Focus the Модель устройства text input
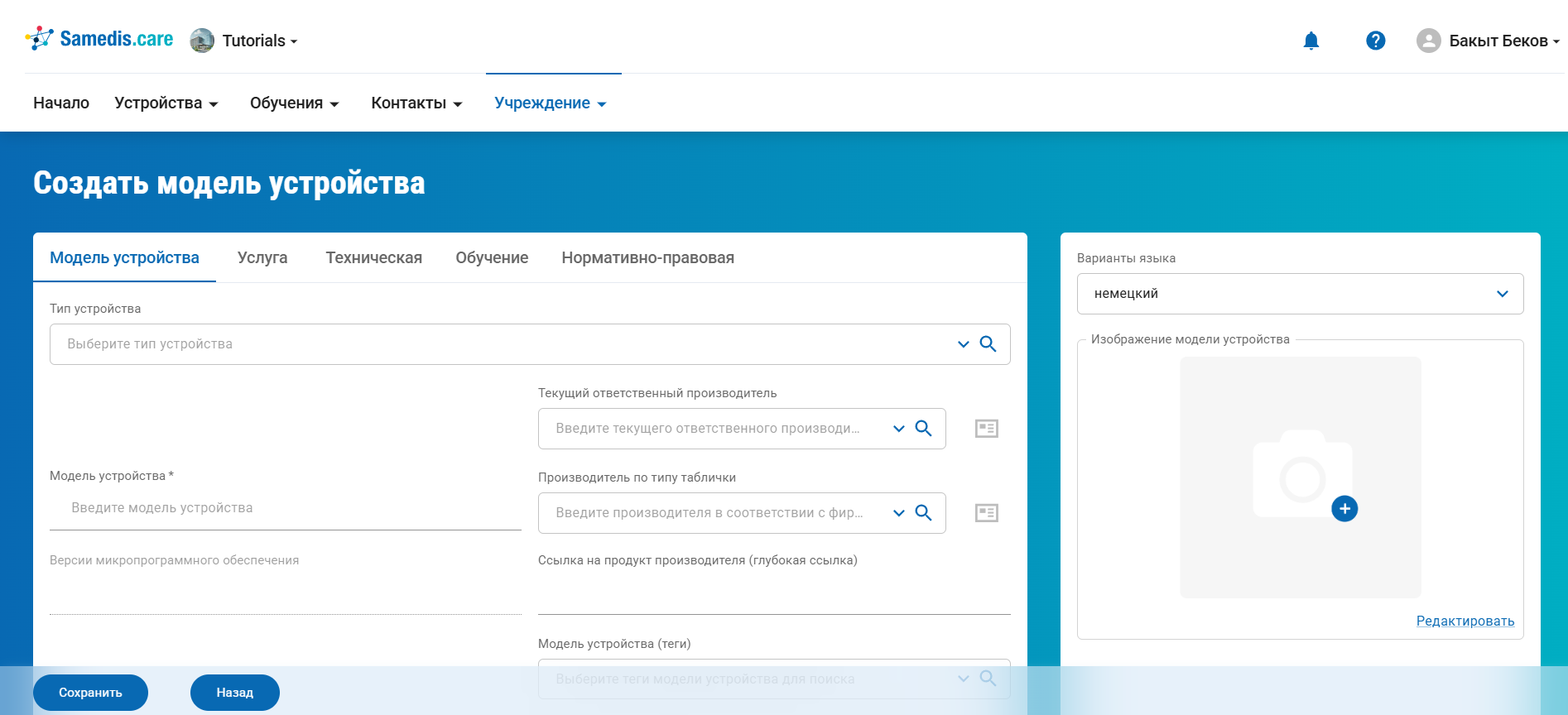The width and height of the screenshot is (1568, 715). [x=285, y=508]
